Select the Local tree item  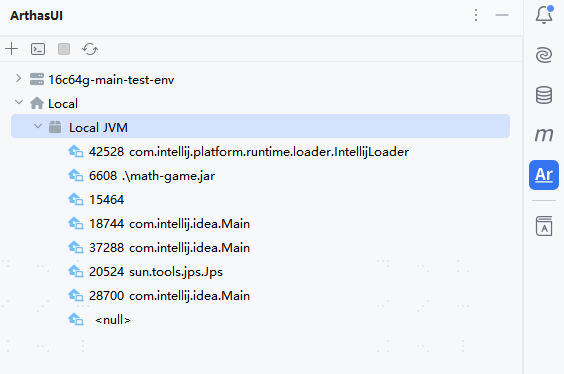coord(63,104)
